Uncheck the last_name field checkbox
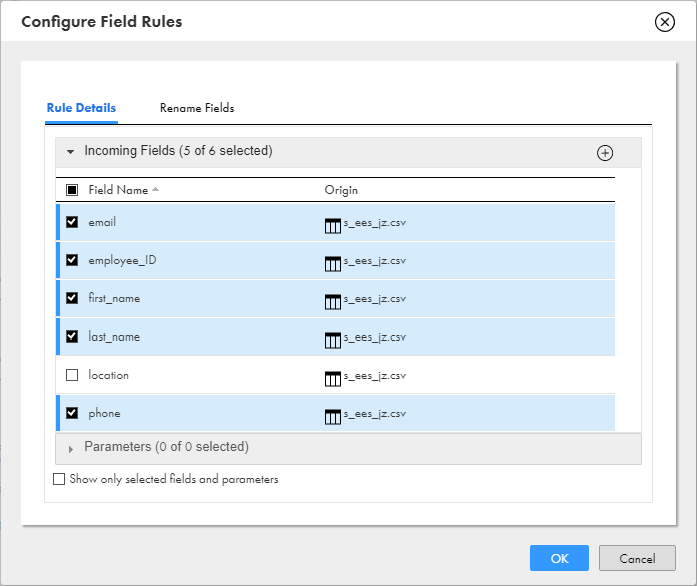This screenshot has height=586, width=697. click(72, 337)
